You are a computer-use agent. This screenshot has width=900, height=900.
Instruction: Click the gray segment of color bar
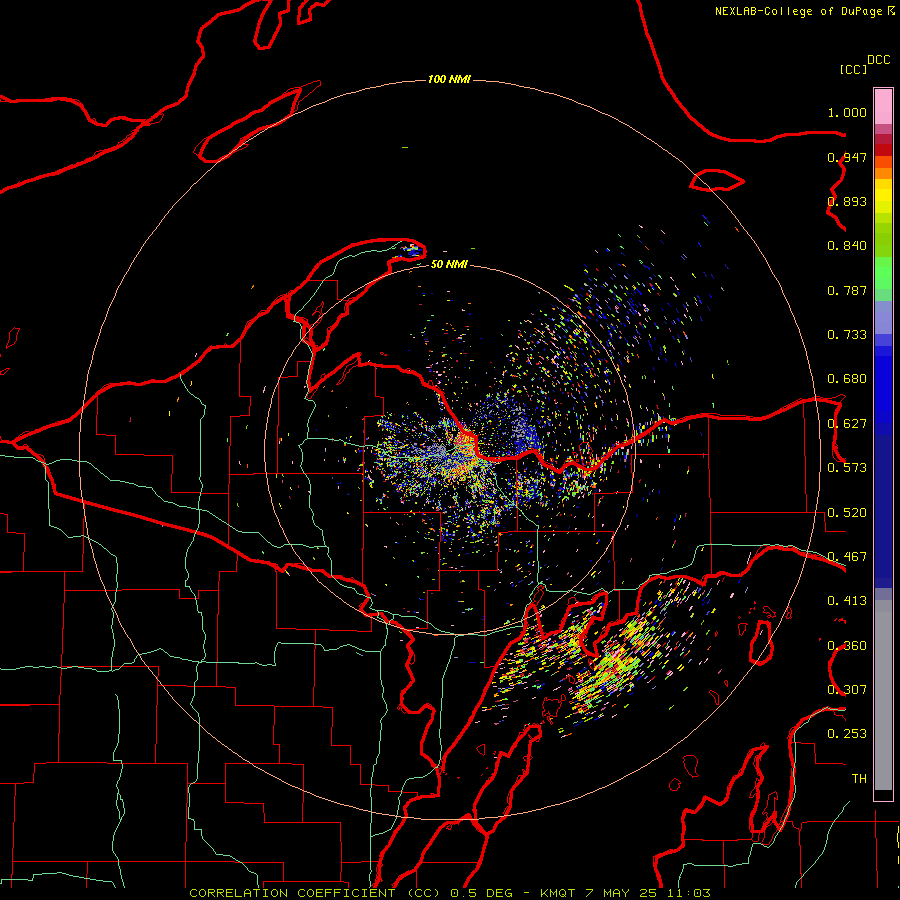pyautogui.click(x=883, y=695)
